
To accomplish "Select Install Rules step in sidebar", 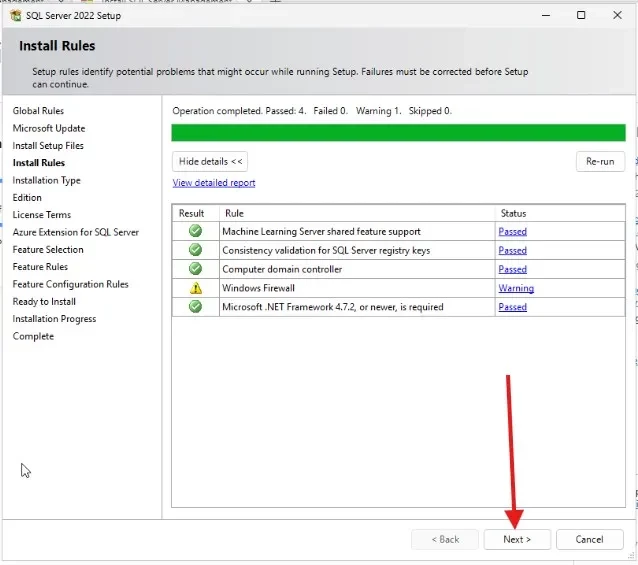I will 39,163.
